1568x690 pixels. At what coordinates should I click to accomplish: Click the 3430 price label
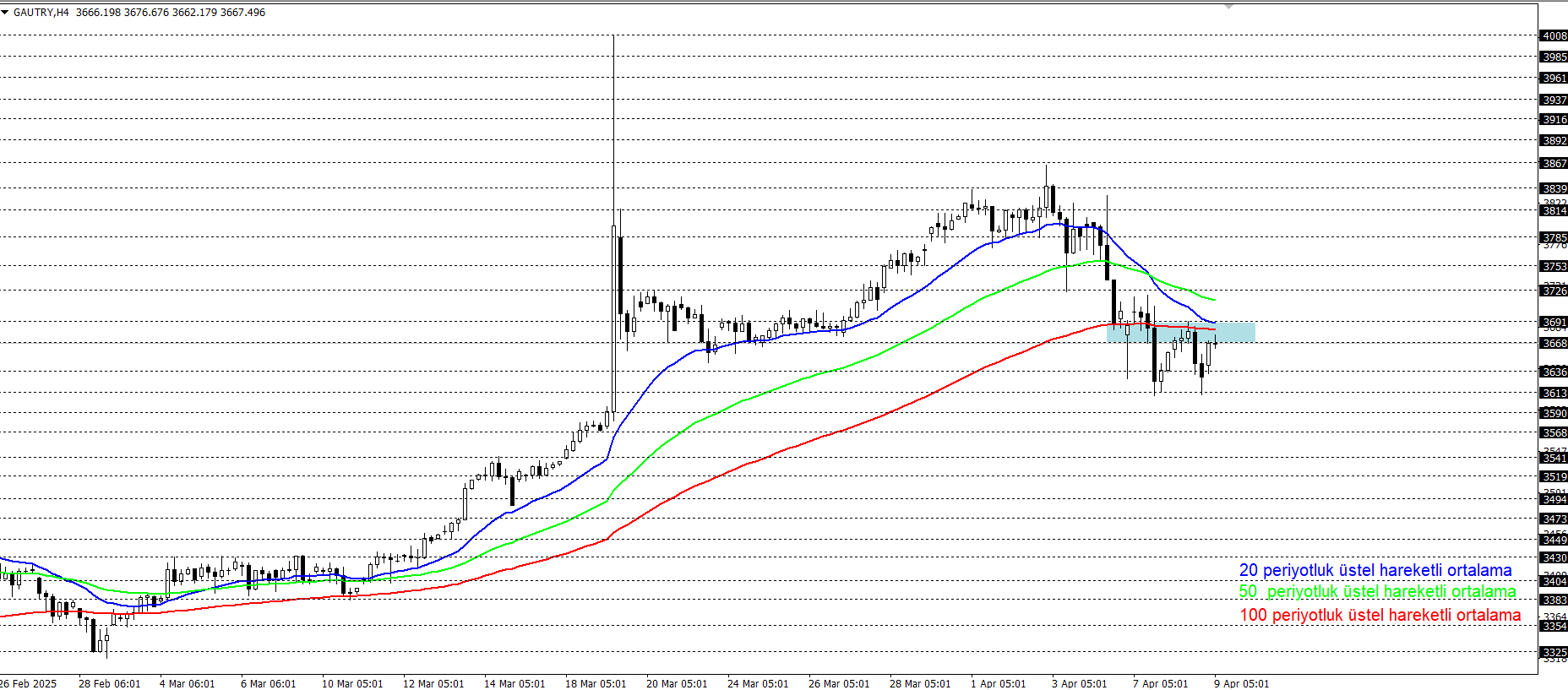1554,557
